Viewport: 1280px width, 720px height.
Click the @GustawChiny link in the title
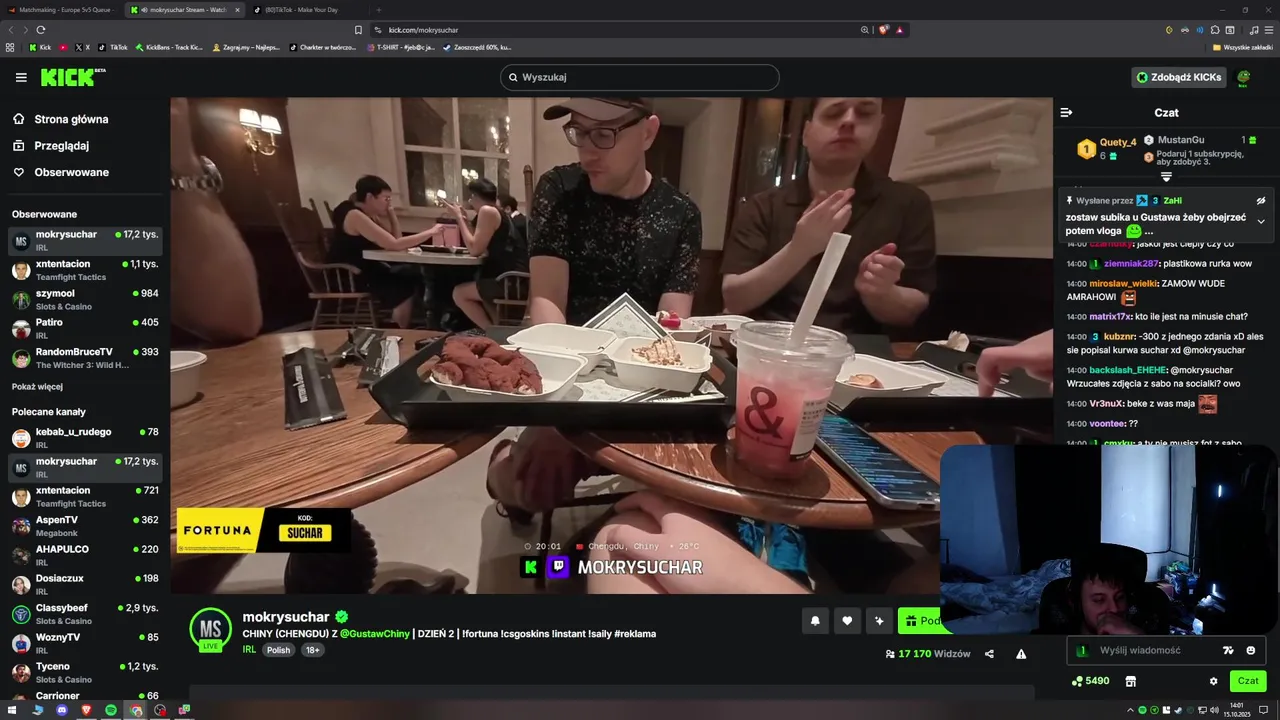click(x=375, y=634)
